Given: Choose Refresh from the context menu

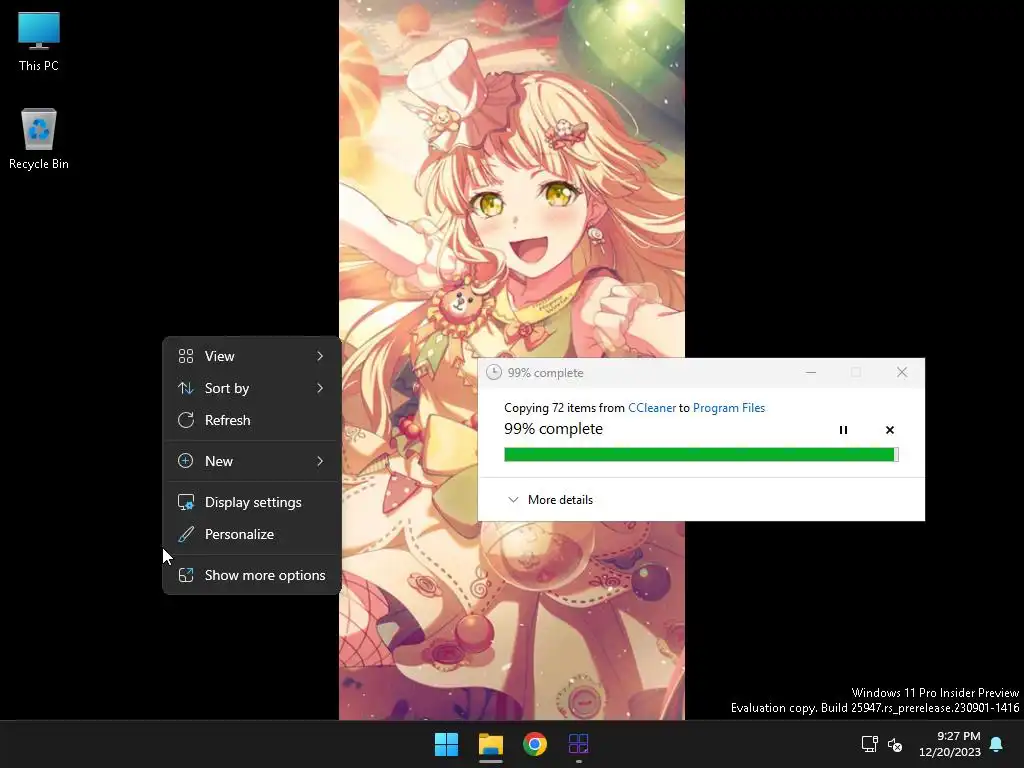Looking at the screenshot, I should click(x=251, y=420).
